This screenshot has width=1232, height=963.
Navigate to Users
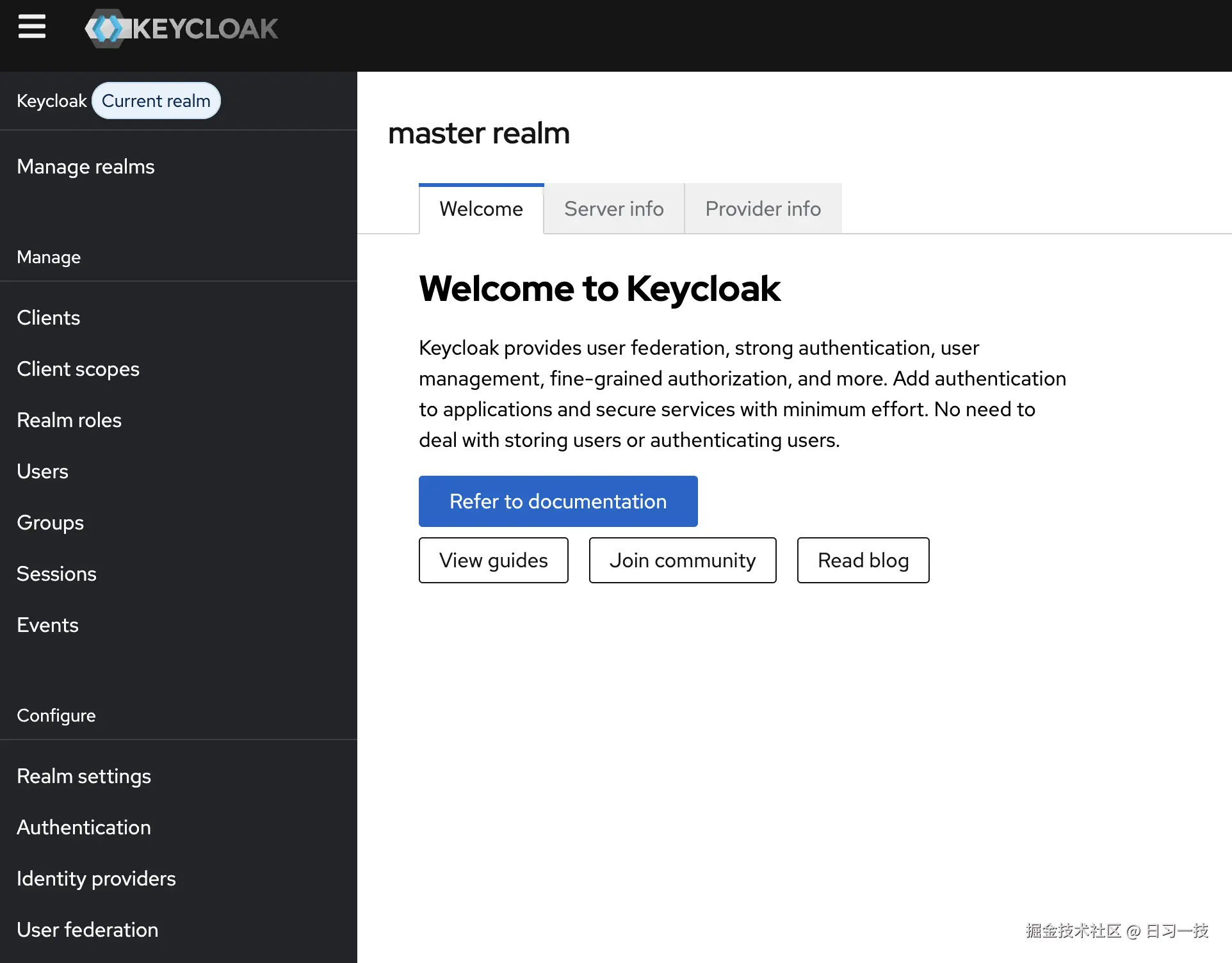pos(42,471)
